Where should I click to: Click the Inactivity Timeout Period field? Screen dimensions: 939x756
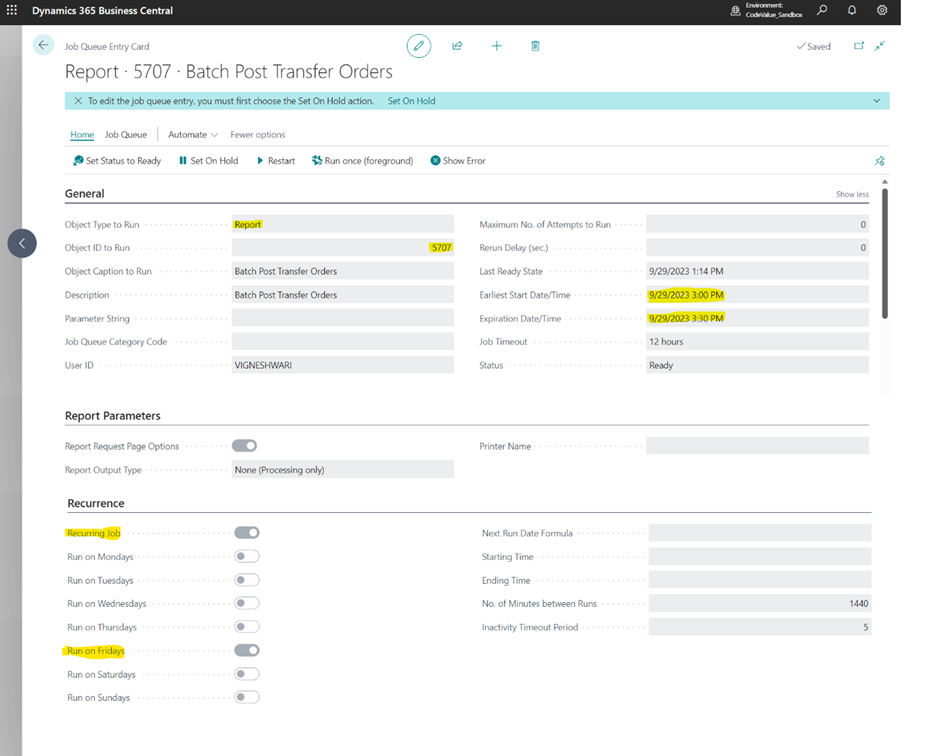coord(759,627)
